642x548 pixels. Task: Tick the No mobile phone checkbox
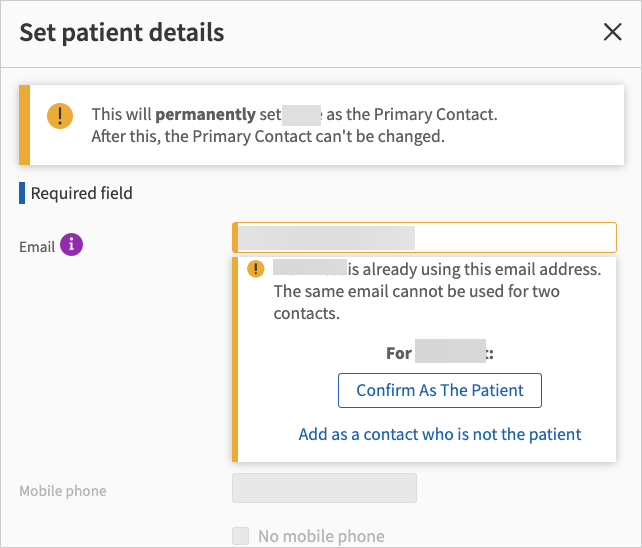pos(240,536)
